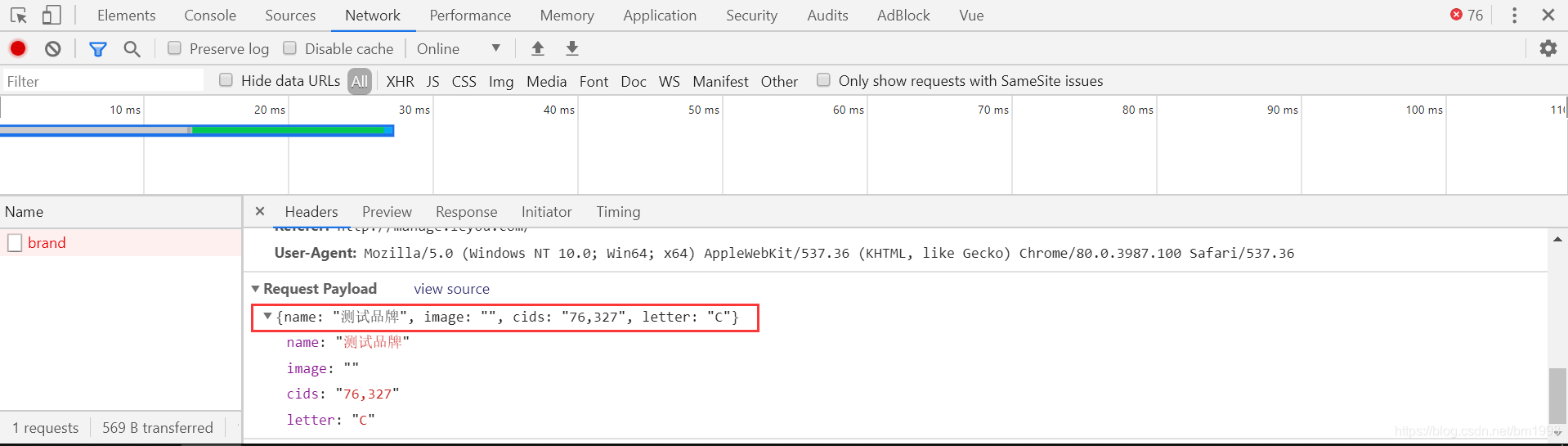
Task: Filter requests by Media
Action: click(x=546, y=81)
